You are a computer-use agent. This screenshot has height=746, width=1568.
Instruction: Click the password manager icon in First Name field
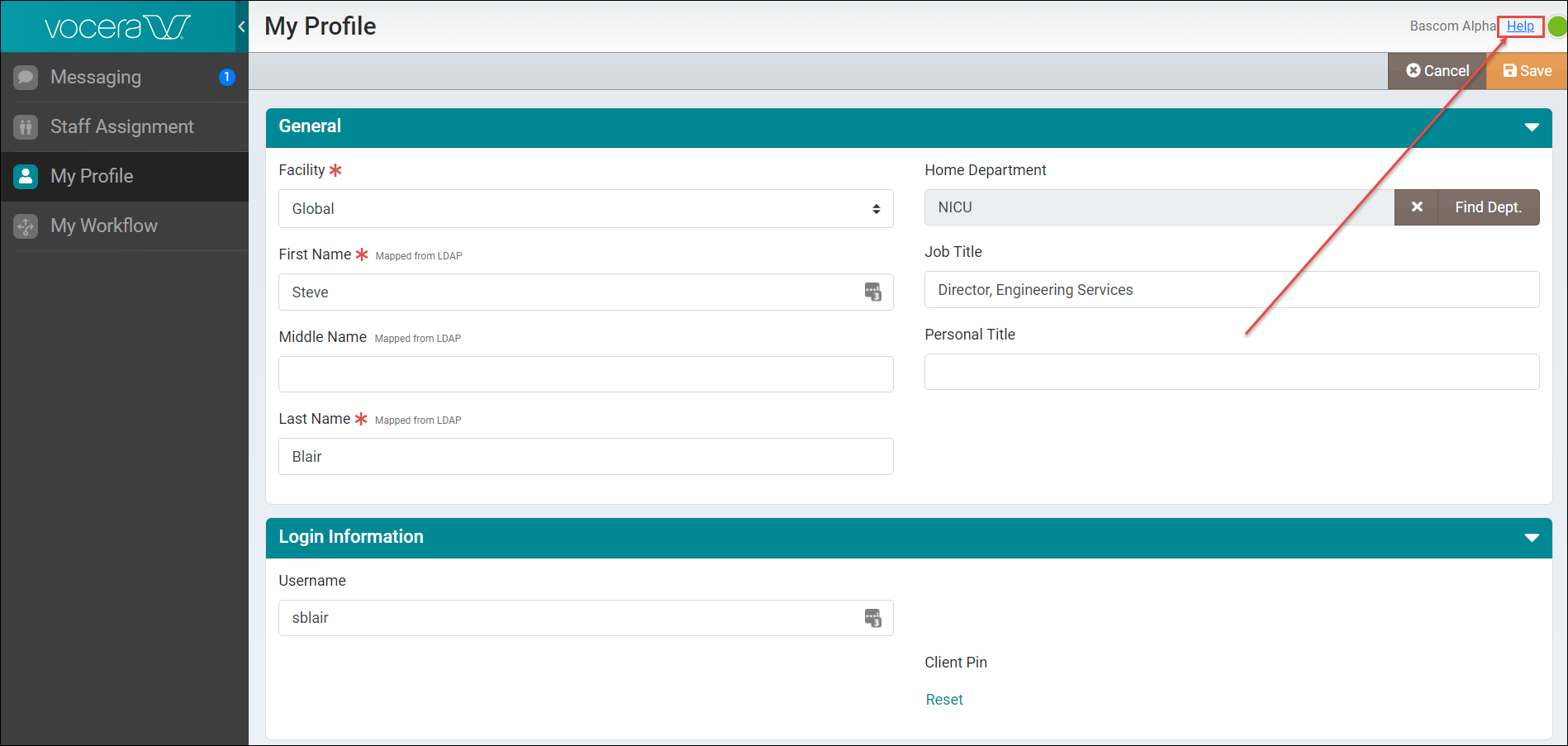coord(872,292)
